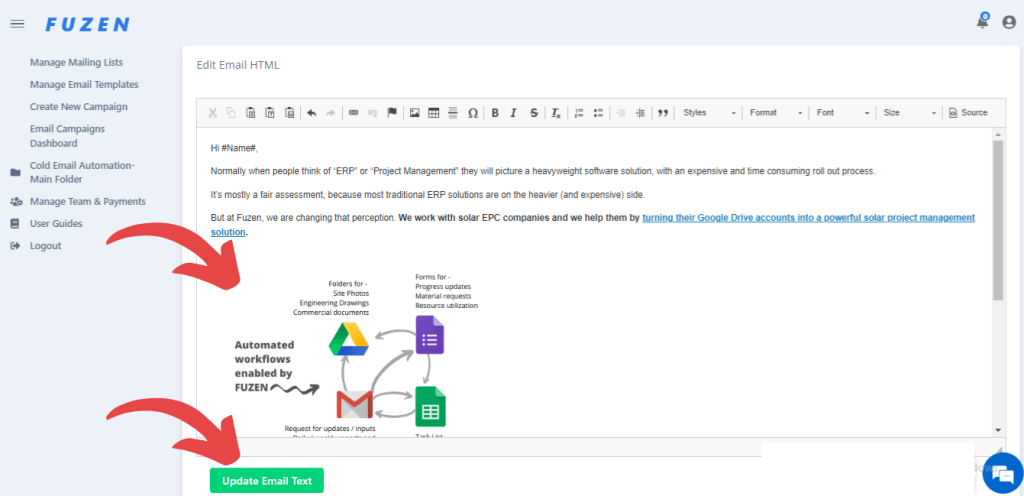This screenshot has width=1024, height=496.
Task: Click the increase indent icon
Action: pos(640,113)
